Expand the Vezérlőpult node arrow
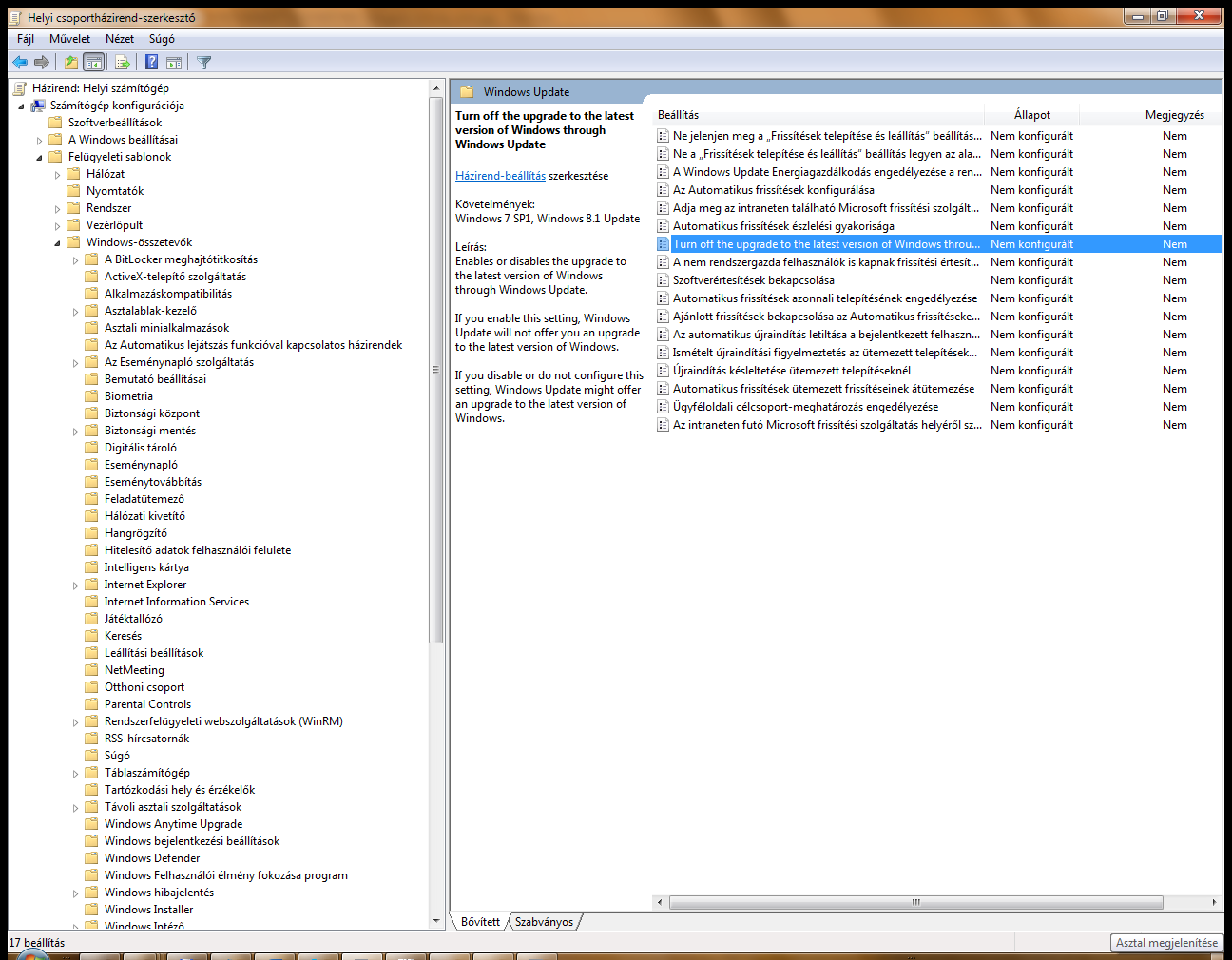The height and width of the screenshot is (960, 1232). pyautogui.click(x=57, y=225)
